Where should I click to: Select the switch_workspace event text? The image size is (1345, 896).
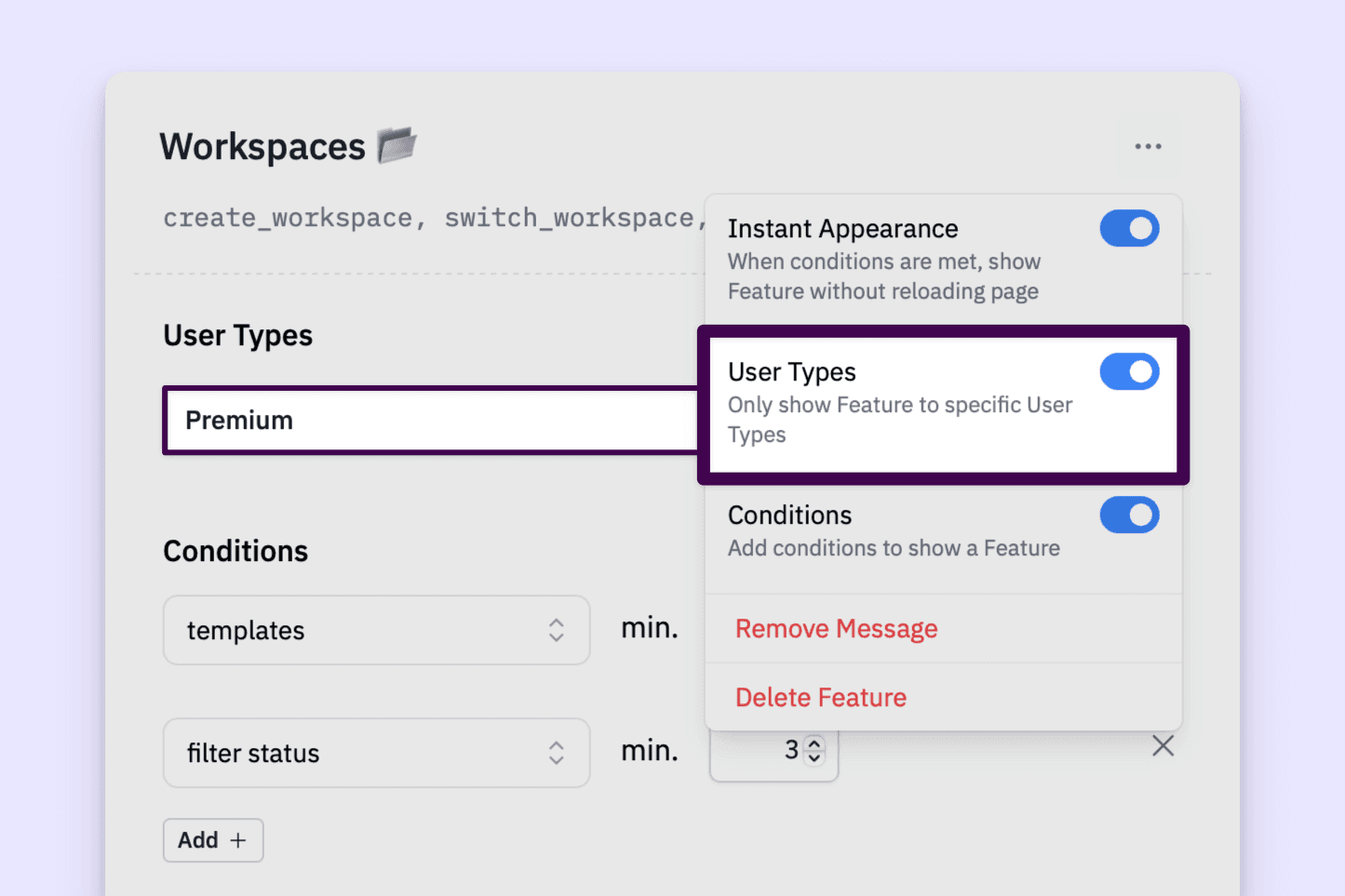[x=569, y=219]
